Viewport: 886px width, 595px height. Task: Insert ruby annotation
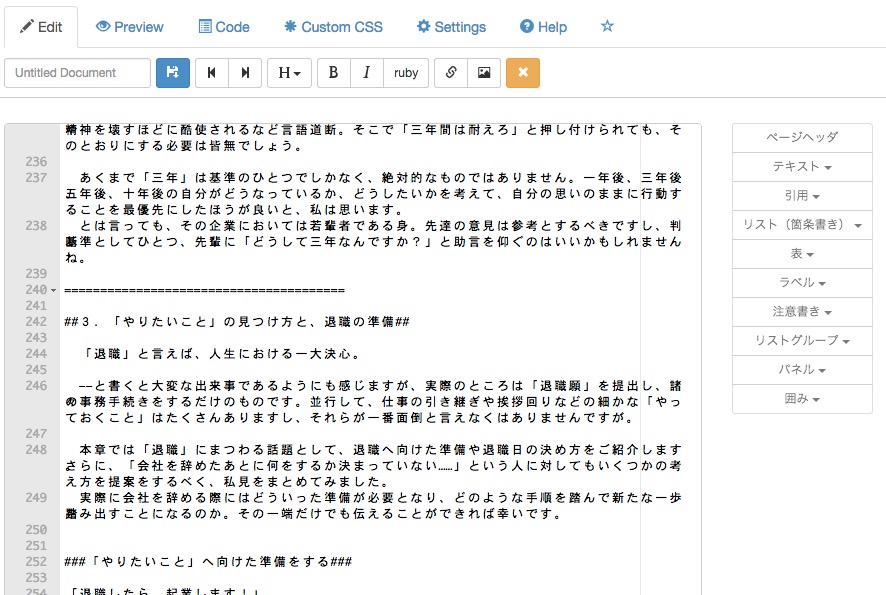pyautogui.click(x=406, y=73)
